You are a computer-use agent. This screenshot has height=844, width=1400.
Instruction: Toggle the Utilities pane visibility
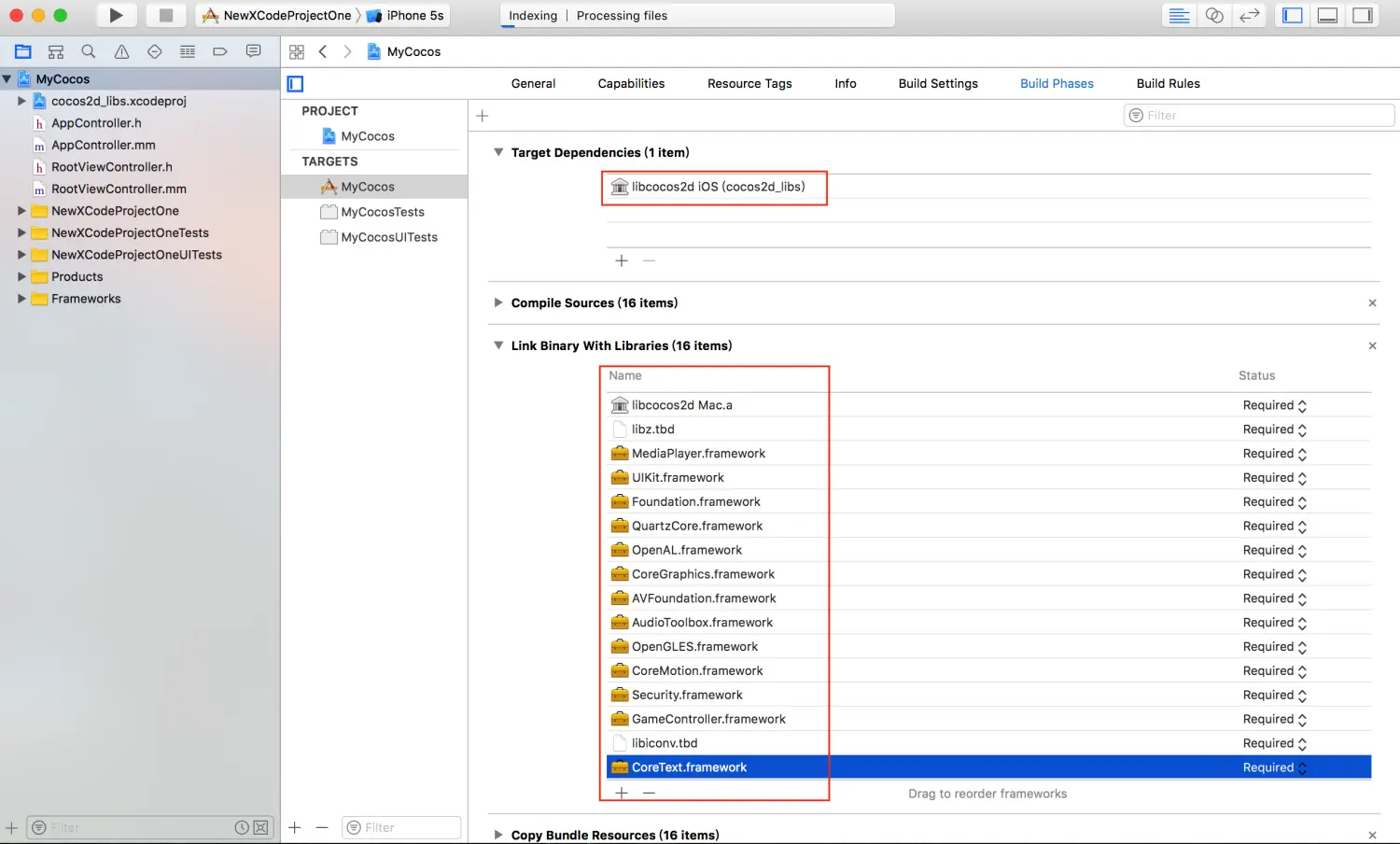point(1364,15)
